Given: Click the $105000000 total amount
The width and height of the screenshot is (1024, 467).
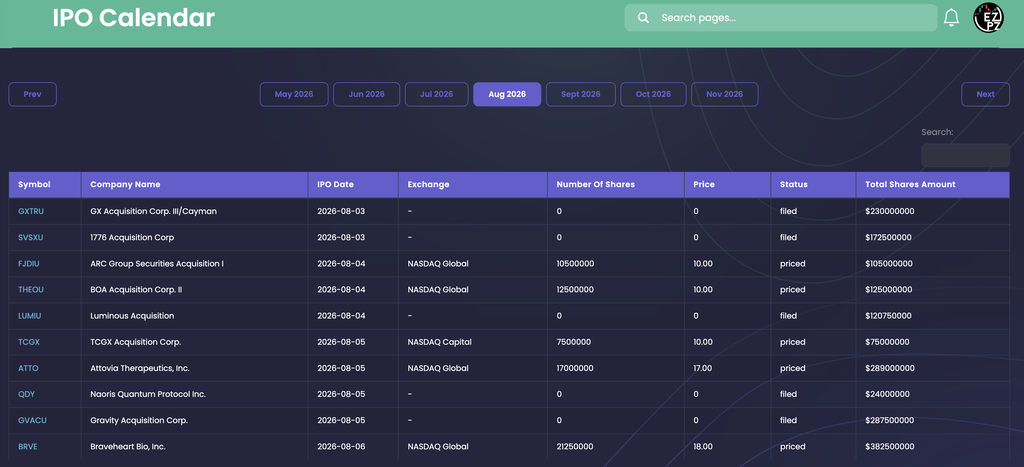Looking at the screenshot, I should 889,264.
